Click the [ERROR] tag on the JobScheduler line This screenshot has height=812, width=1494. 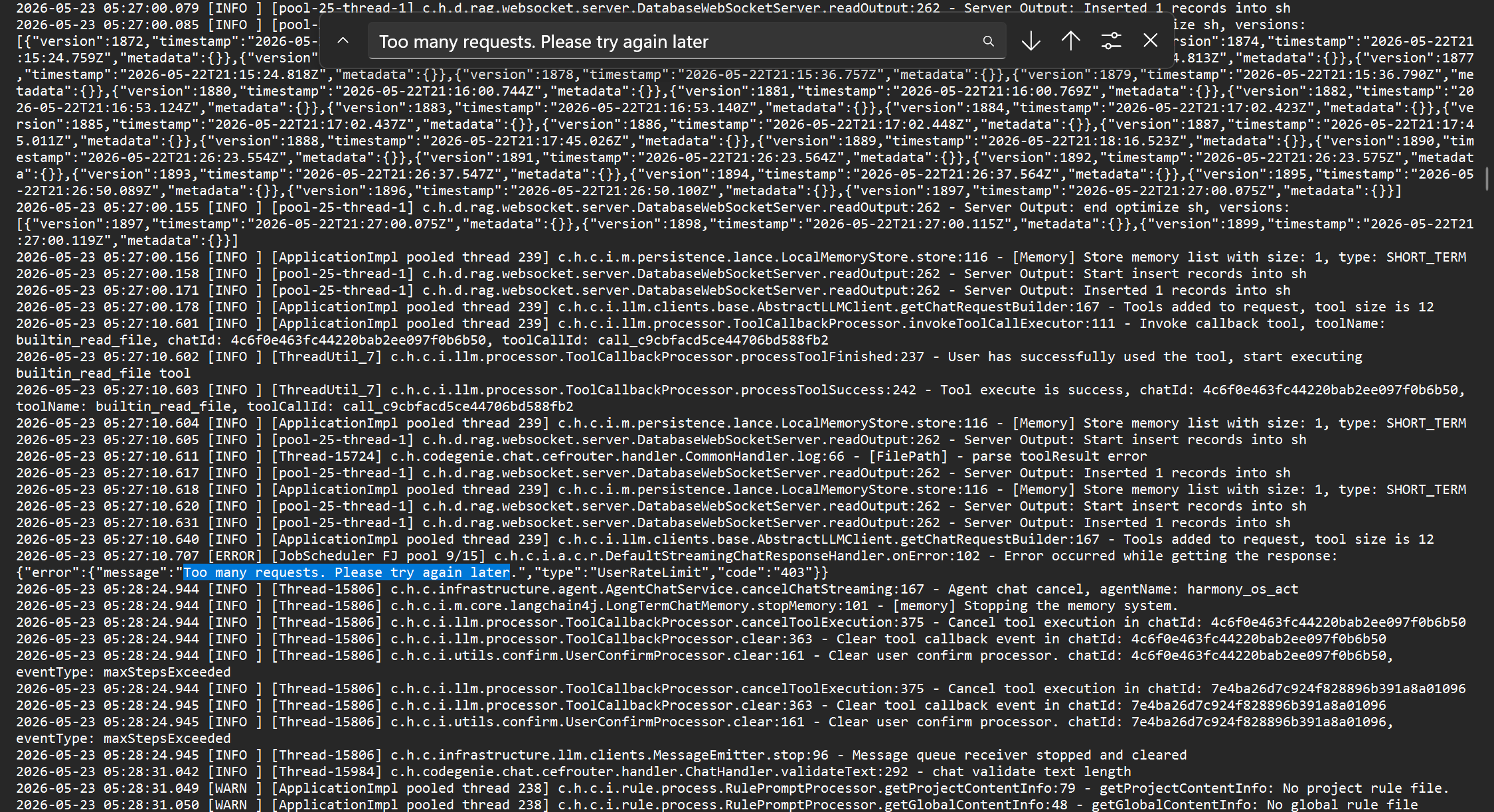click(x=231, y=556)
